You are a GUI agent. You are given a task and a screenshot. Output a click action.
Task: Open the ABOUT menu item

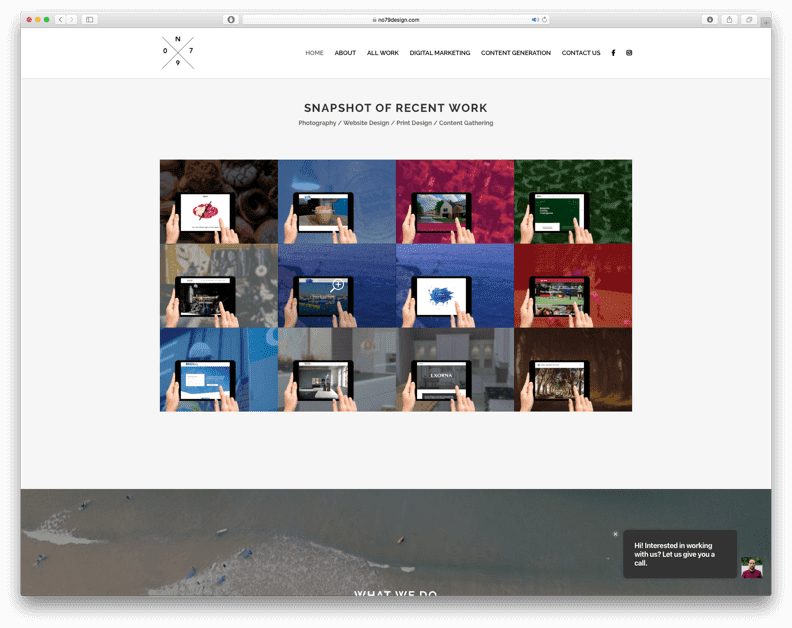345,53
